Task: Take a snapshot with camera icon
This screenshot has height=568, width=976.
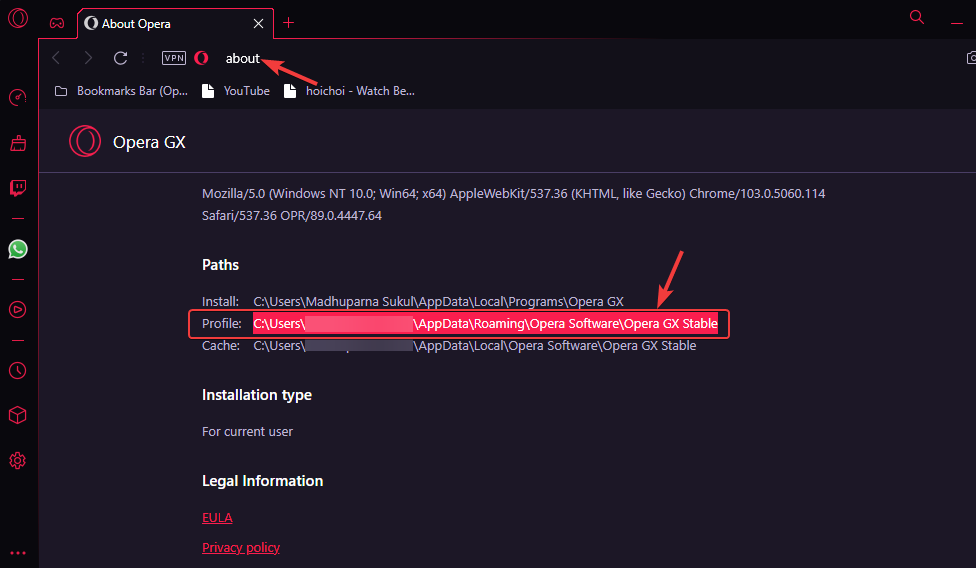Action: pos(970,58)
